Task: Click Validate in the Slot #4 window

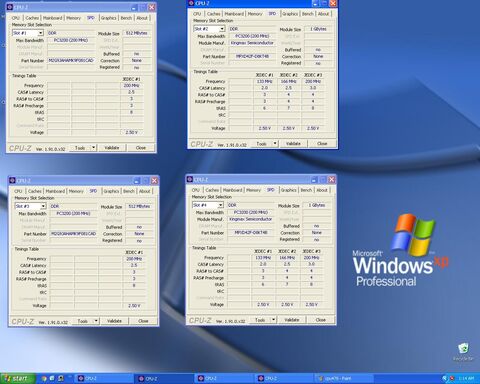Action: point(292,320)
